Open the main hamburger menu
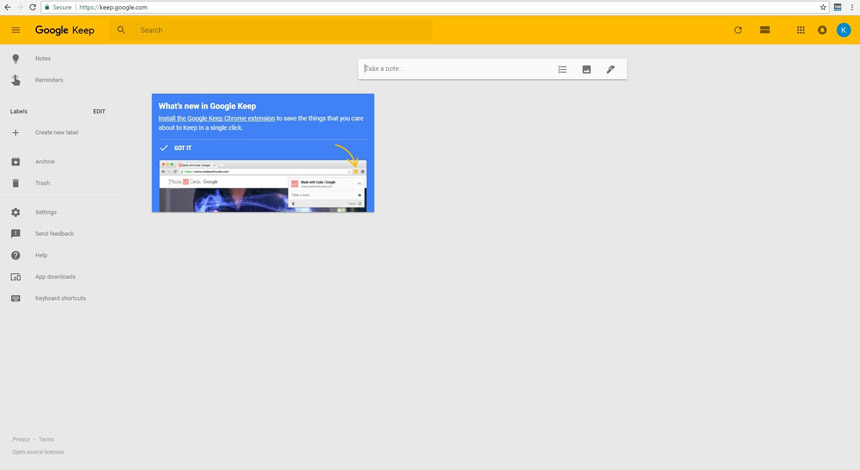This screenshot has width=860, height=470. click(15, 30)
